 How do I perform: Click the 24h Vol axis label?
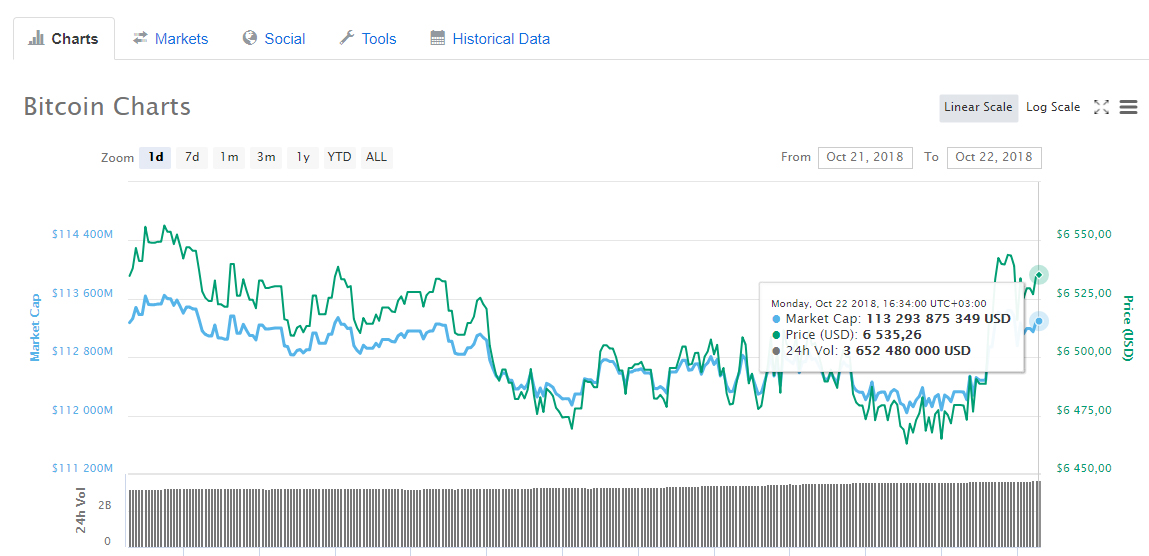(80, 510)
